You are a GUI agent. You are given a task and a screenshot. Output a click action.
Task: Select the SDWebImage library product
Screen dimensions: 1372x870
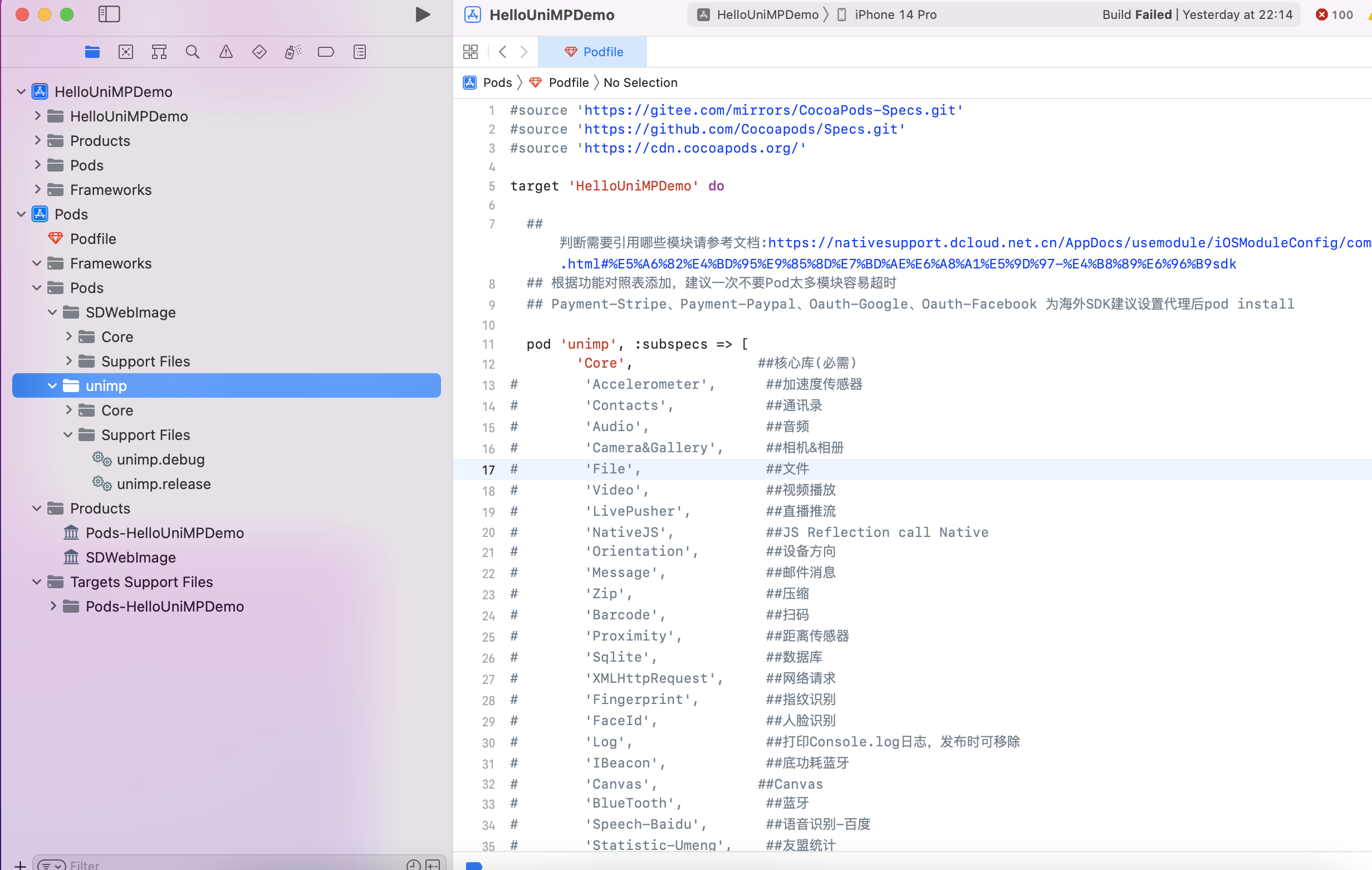(x=130, y=557)
